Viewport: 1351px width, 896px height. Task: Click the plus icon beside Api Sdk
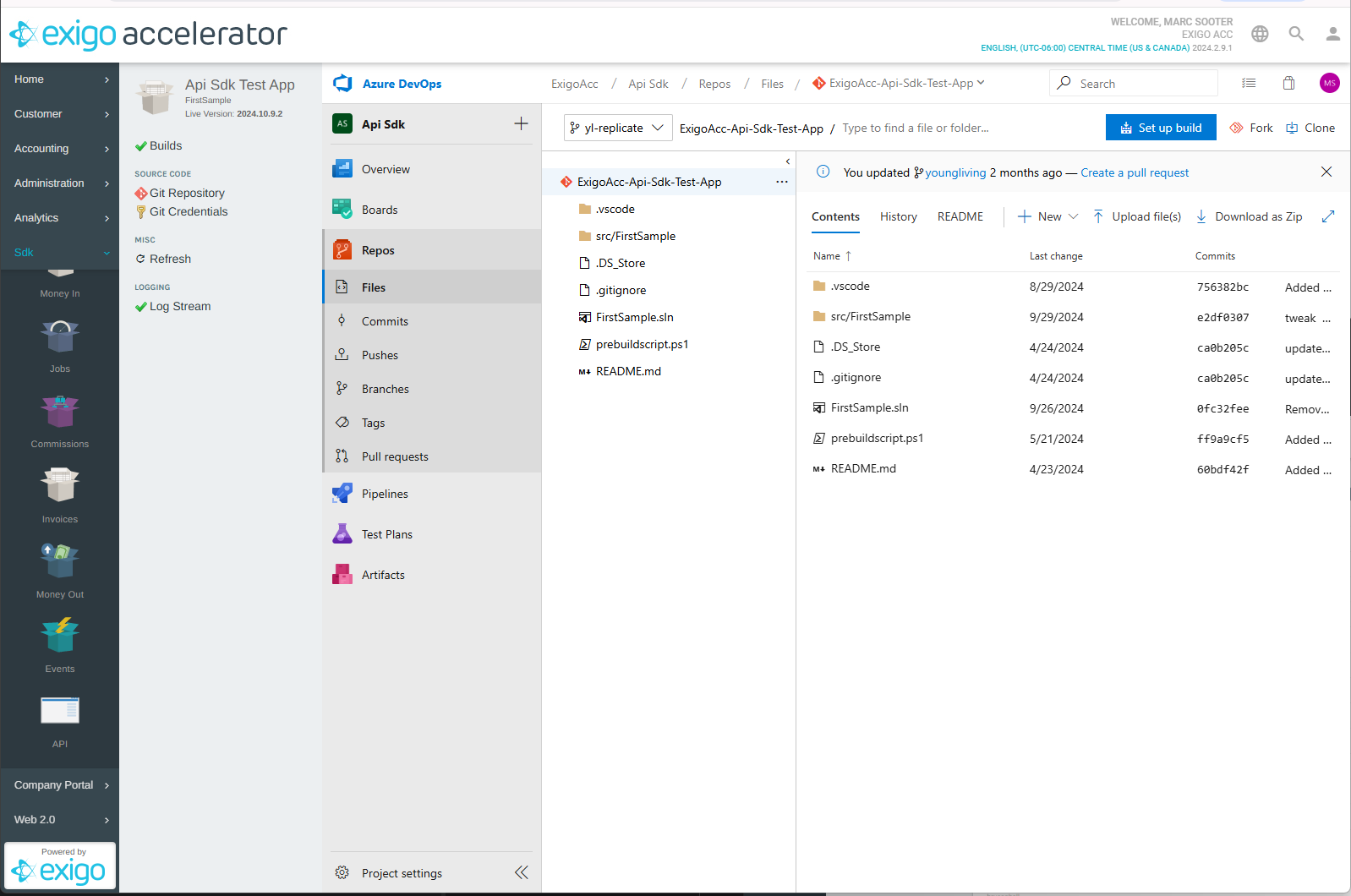click(521, 124)
